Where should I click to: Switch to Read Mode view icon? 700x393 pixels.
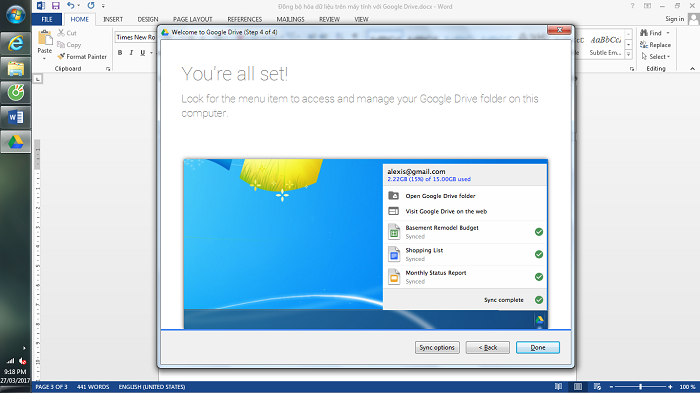click(558, 387)
